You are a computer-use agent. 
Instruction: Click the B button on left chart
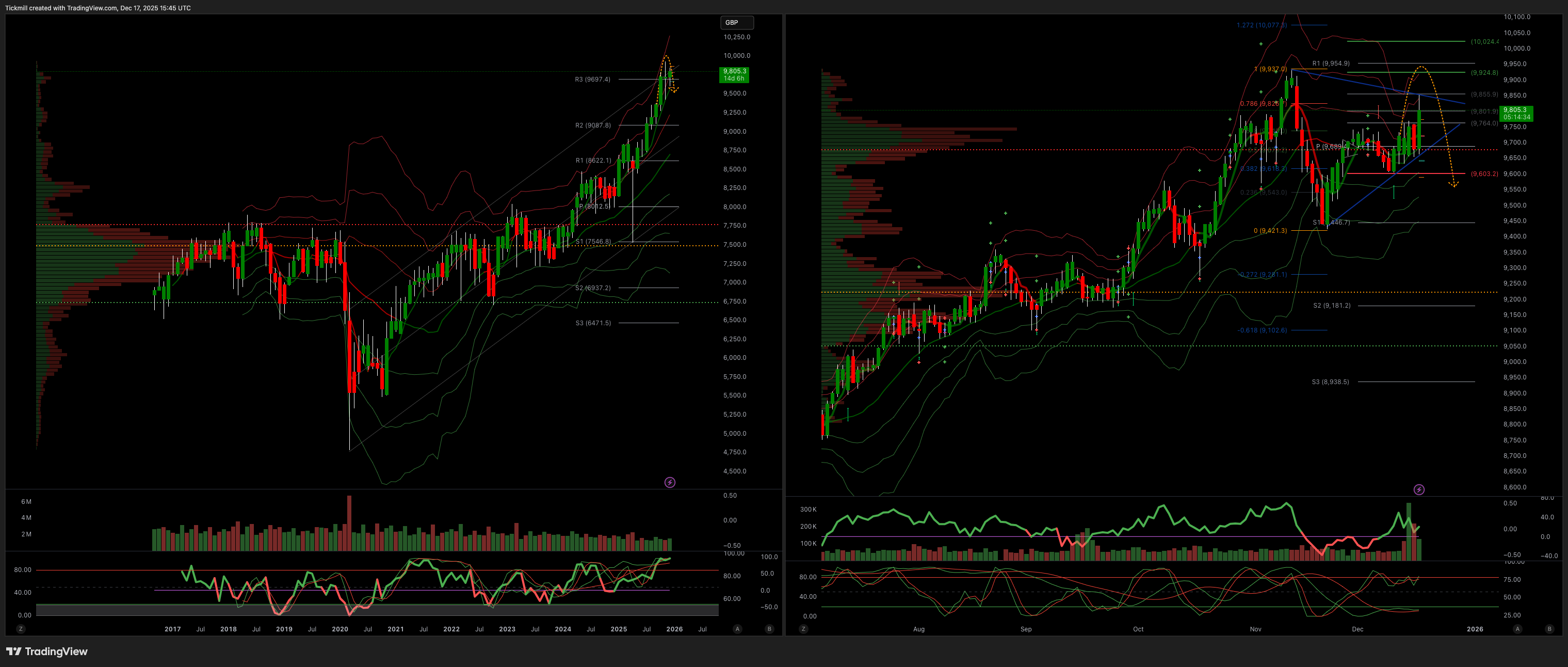click(x=769, y=629)
